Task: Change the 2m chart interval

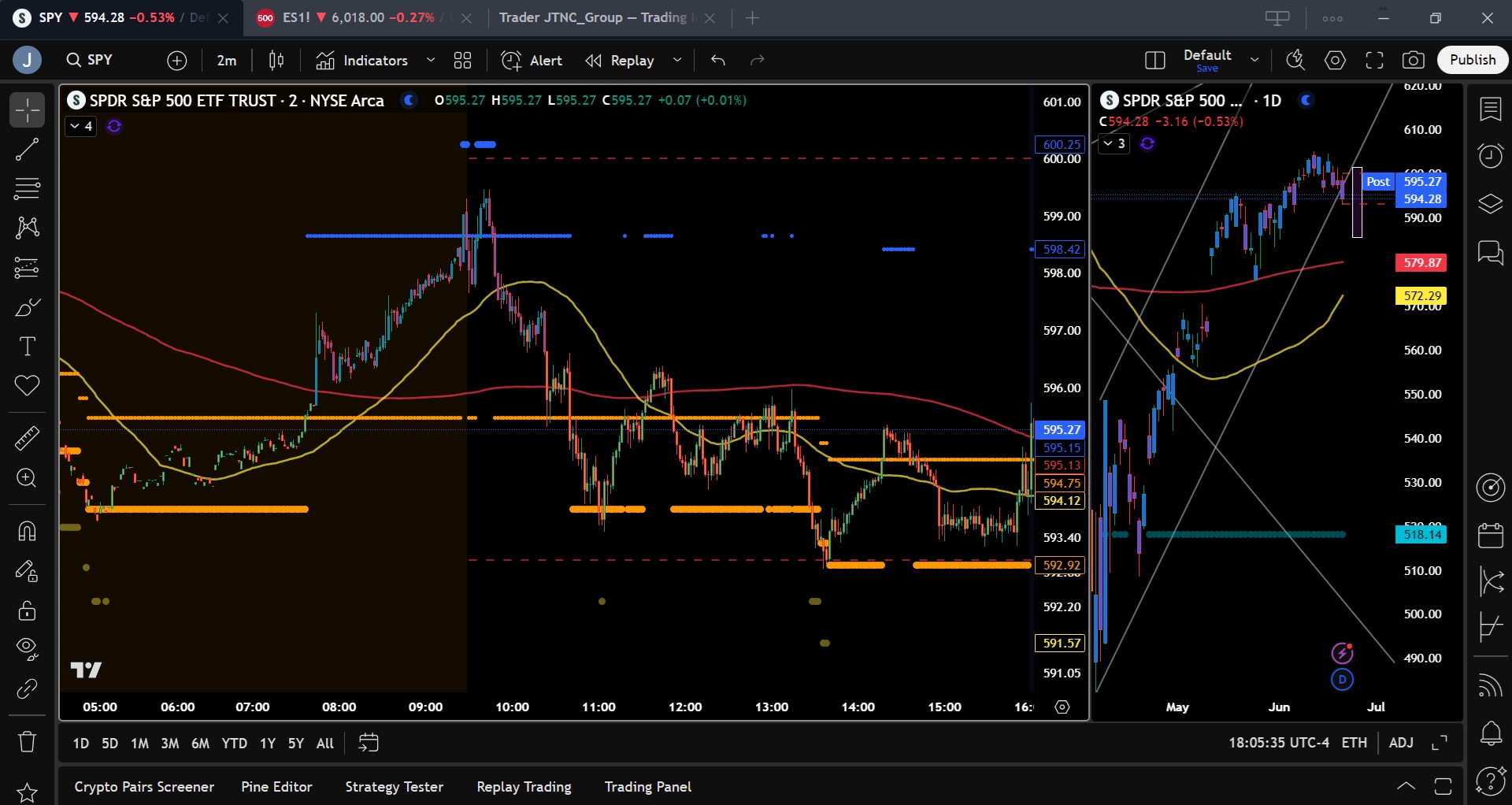Action: [227, 61]
